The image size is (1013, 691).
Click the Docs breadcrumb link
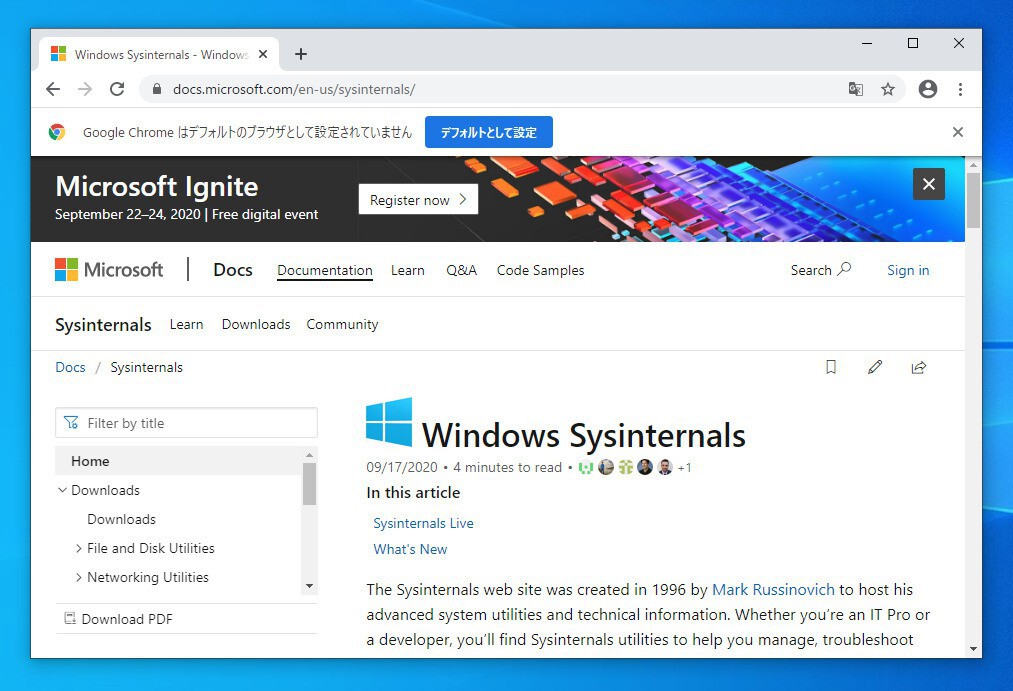click(x=70, y=367)
